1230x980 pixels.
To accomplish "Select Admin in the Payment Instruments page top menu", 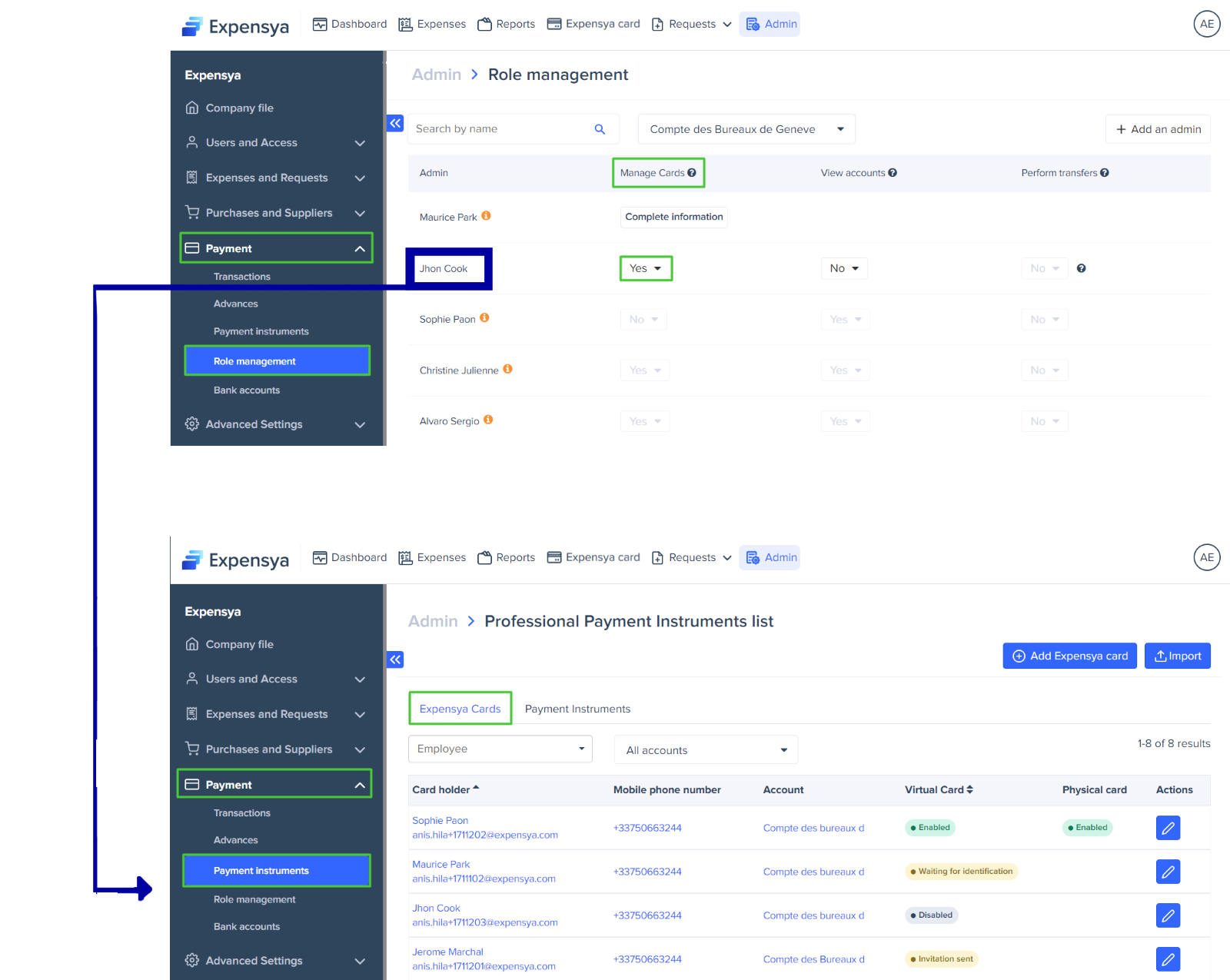I will [x=770, y=557].
